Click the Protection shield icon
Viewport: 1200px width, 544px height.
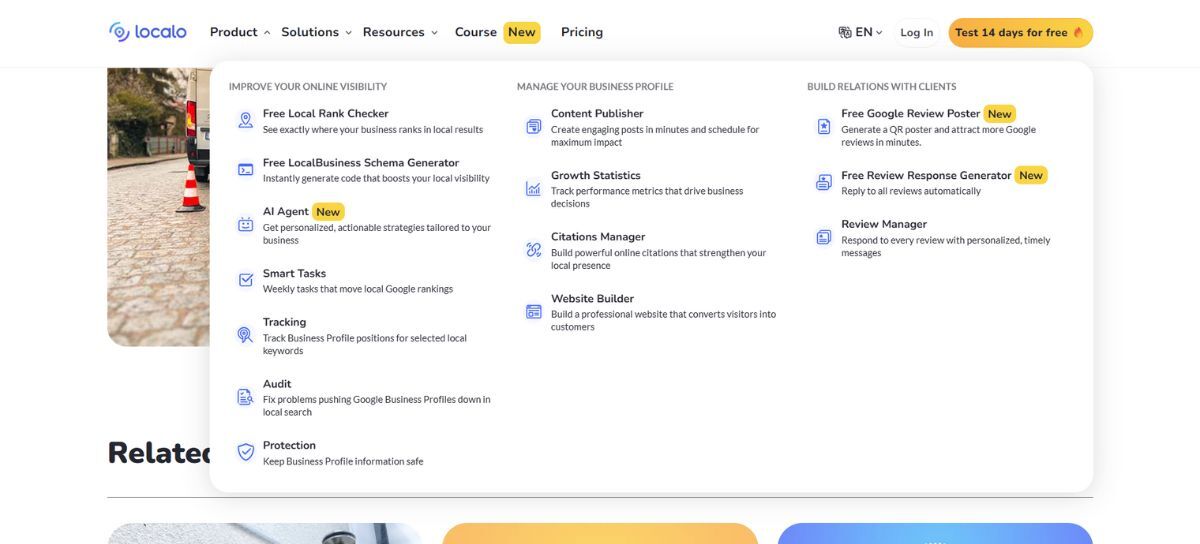pyautogui.click(x=245, y=452)
